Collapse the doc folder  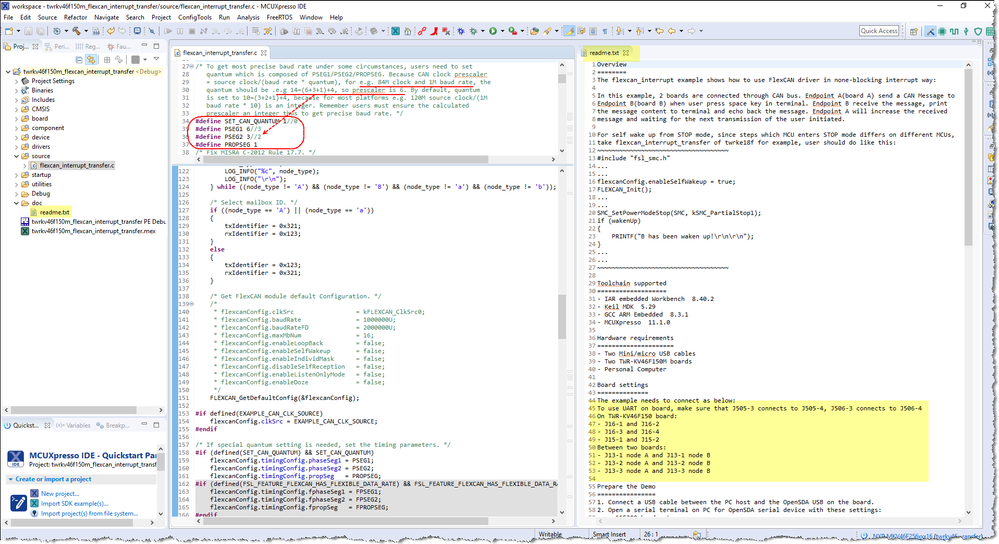(x=17, y=203)
